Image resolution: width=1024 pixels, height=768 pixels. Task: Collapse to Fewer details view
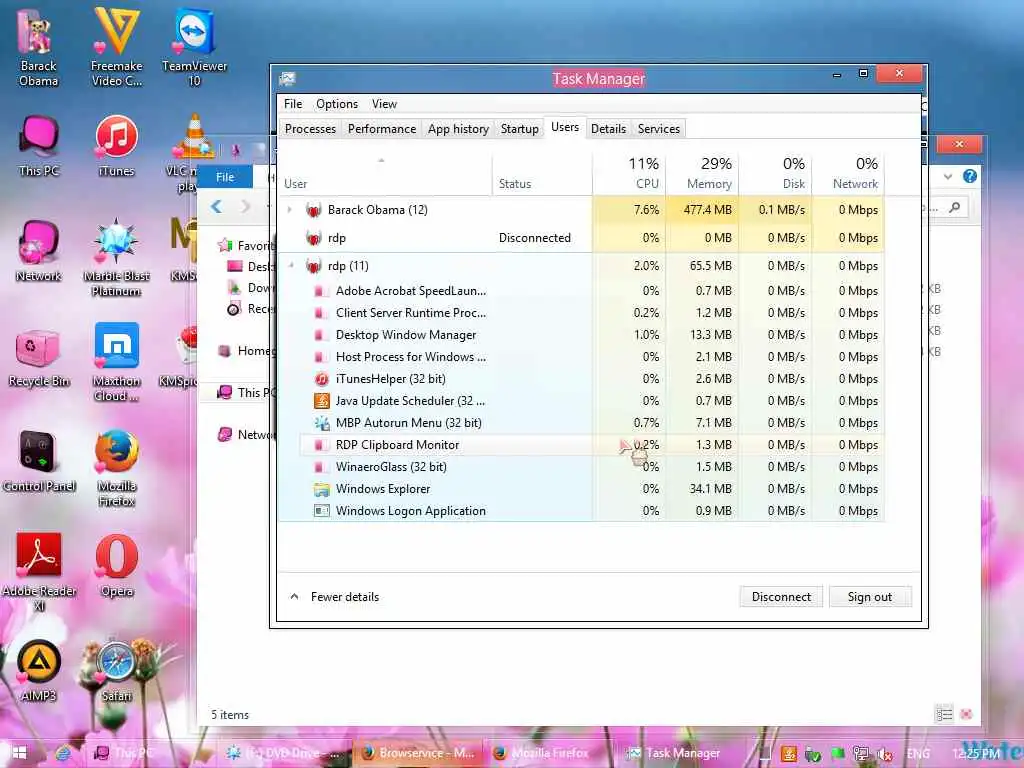pos(335,597)
